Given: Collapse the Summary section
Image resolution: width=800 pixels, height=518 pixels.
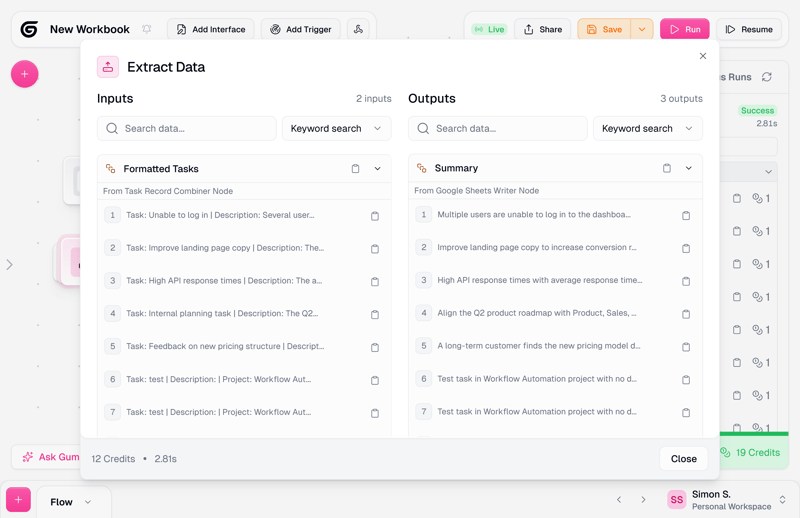Looking at the screenshot, I should click(x=689, y=169).
